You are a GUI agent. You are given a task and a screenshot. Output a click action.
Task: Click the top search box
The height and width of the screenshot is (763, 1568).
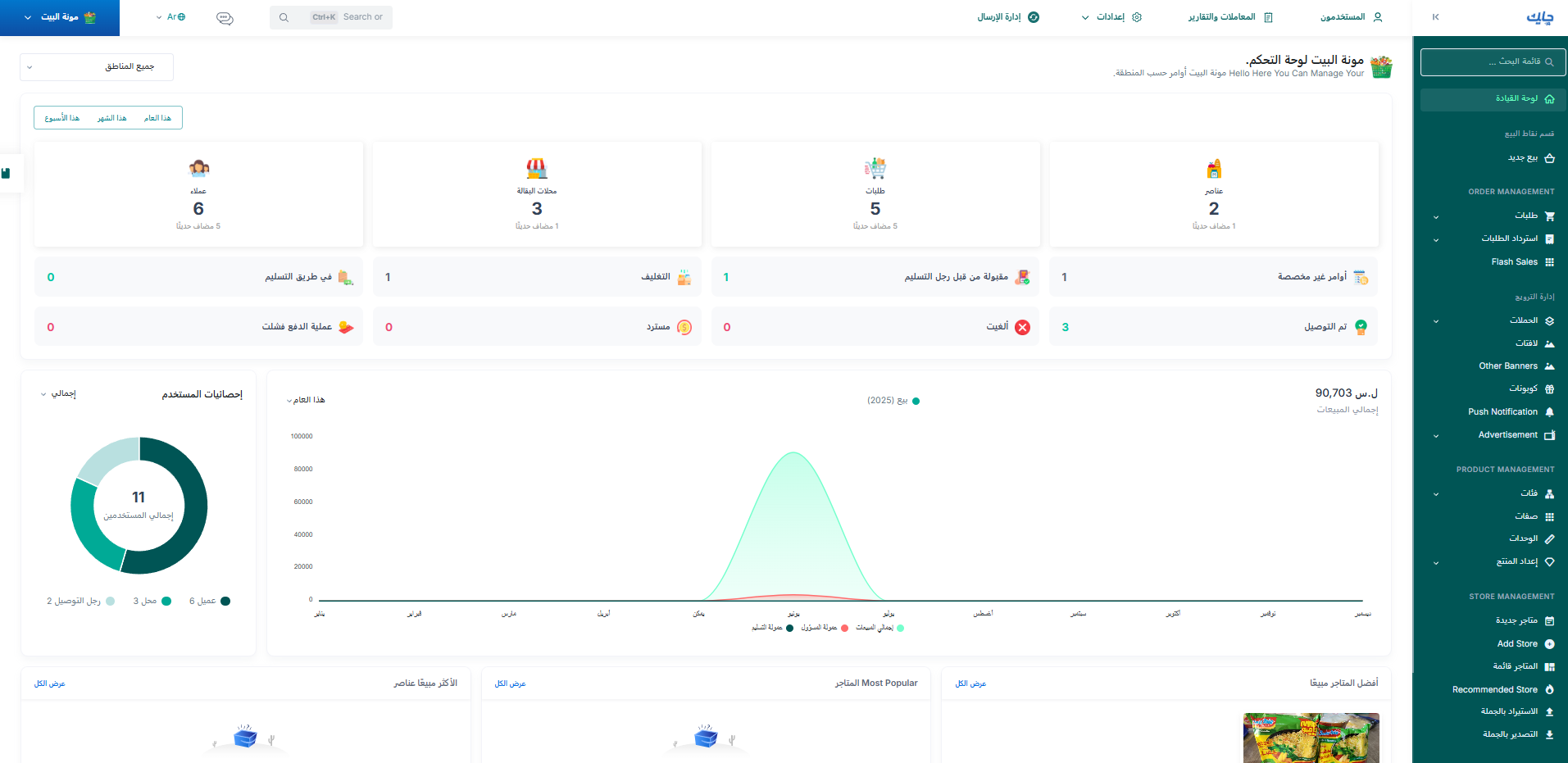pyautogui.click(x=331, y=17)
